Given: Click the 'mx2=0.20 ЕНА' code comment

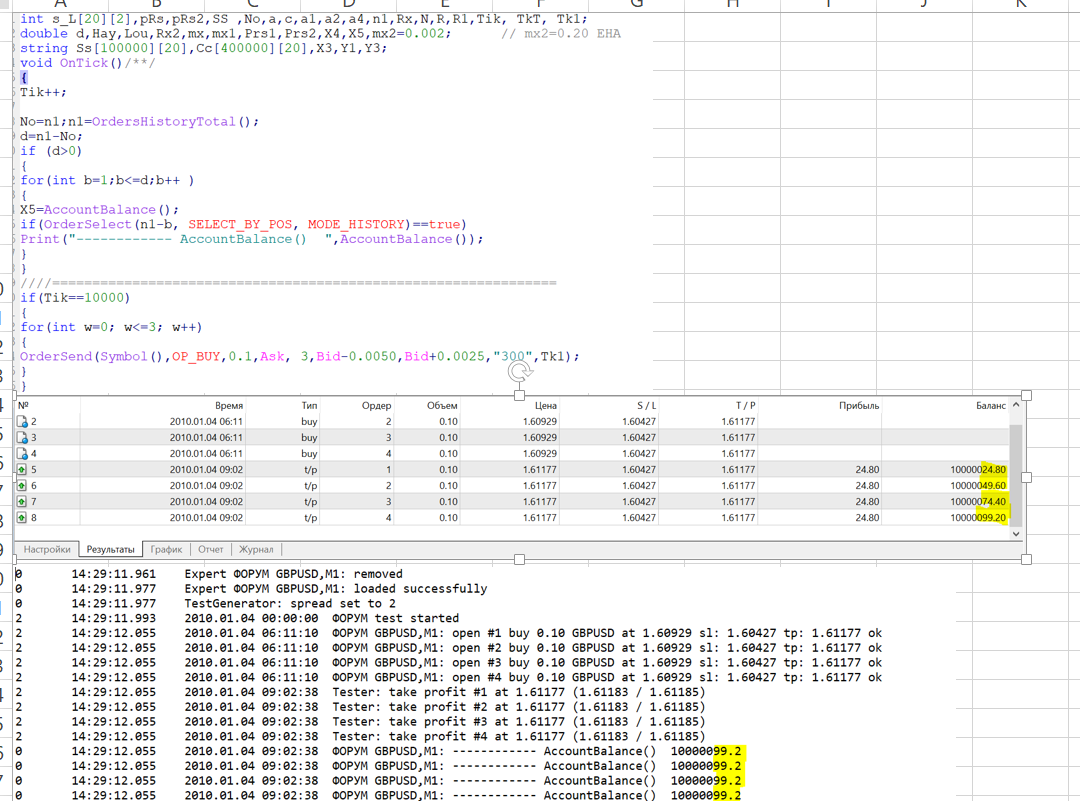Looking at the screenshot, I should (561, 33).
